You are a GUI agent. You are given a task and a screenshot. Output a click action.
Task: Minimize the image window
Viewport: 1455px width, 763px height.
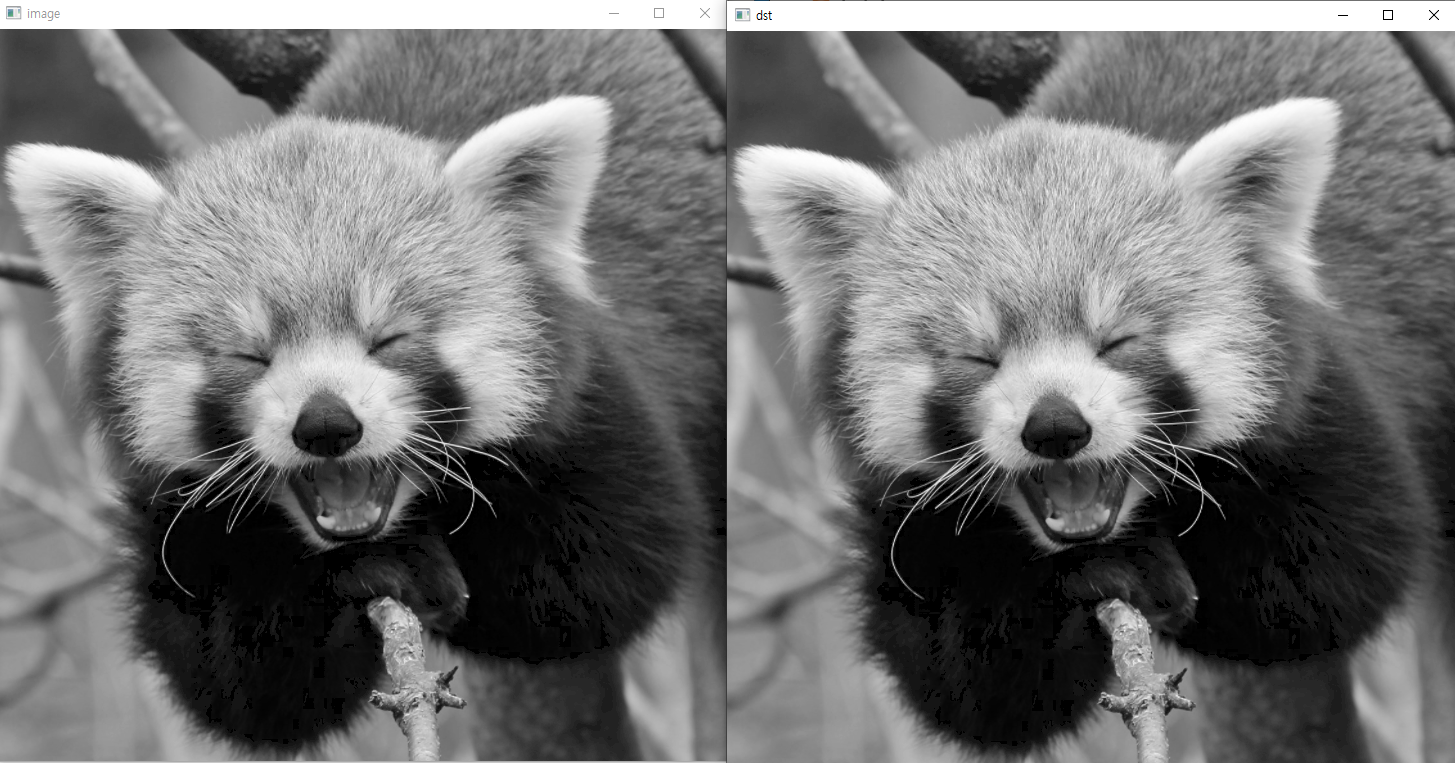[x=614, y=14]
